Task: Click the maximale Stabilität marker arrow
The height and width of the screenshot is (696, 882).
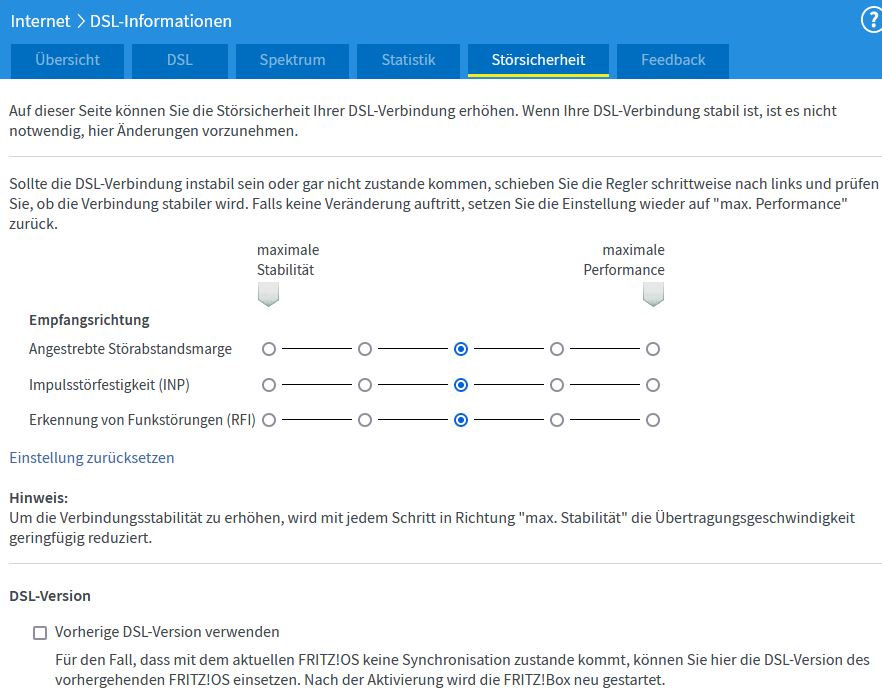Action: click(x=268, y=294)
